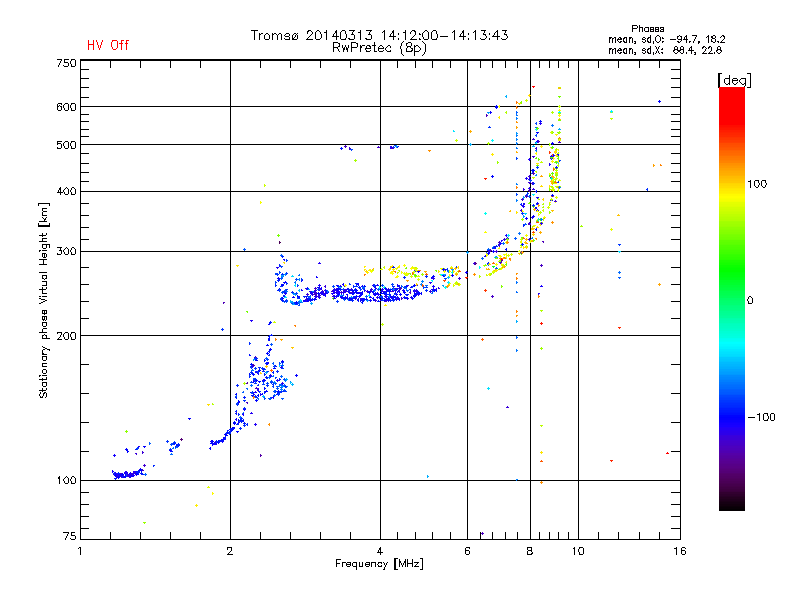Click the y-axis label '500'
This screenshot has height=600, width=800.
pyautogui.click(x=66, y=145)
